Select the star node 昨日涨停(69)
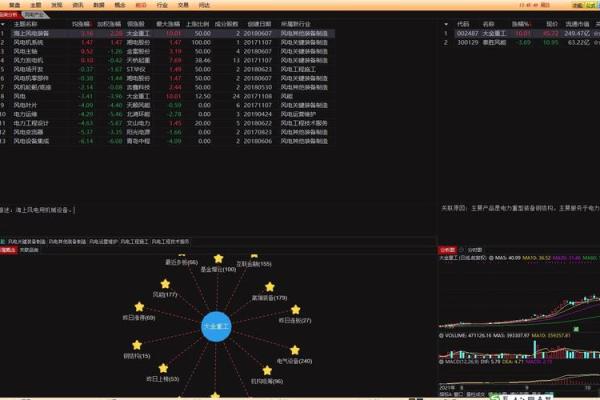Viewport: 600px width, 400px height. coord(139,307)
